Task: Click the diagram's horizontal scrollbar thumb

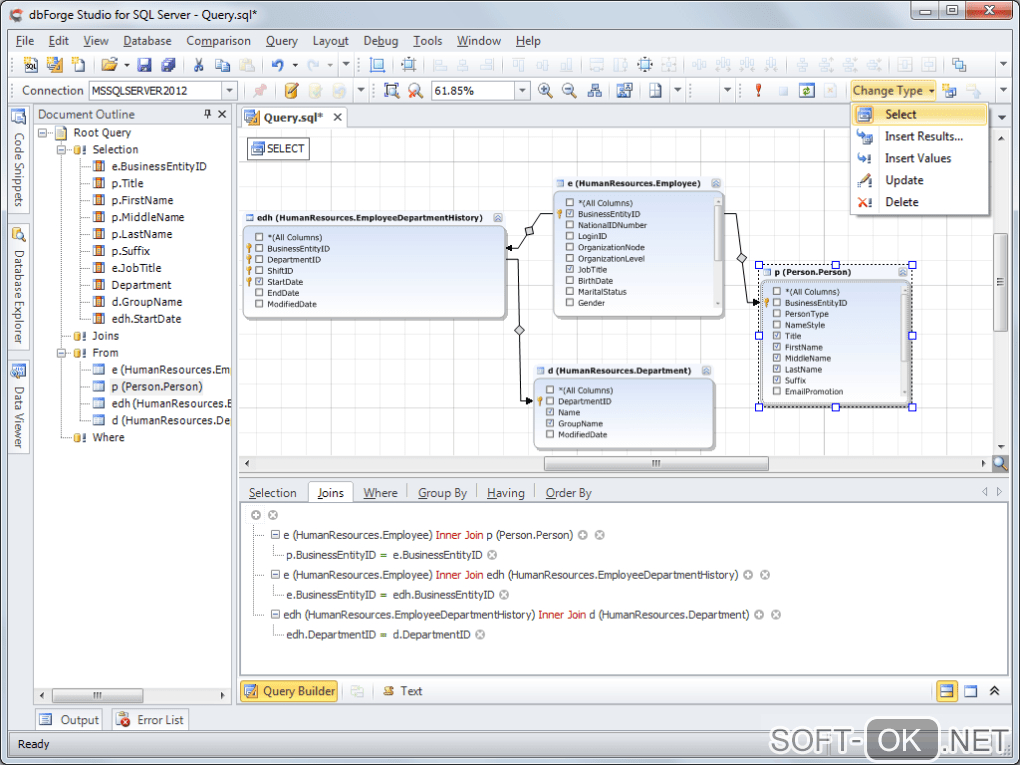Action: pyautogui.click(x=655, y=463)
